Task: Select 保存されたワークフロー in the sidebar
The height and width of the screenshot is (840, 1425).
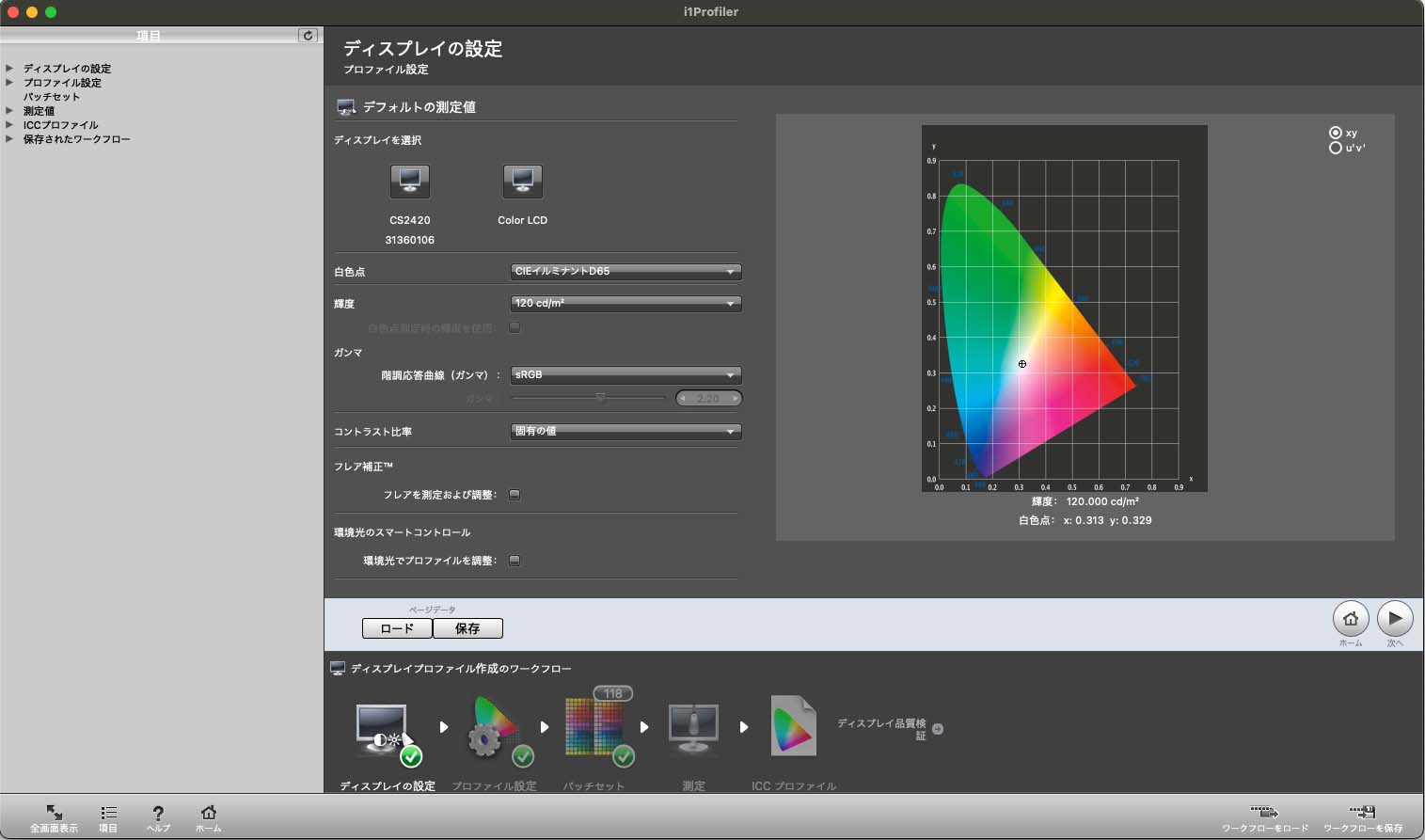Action: (76, 139)
